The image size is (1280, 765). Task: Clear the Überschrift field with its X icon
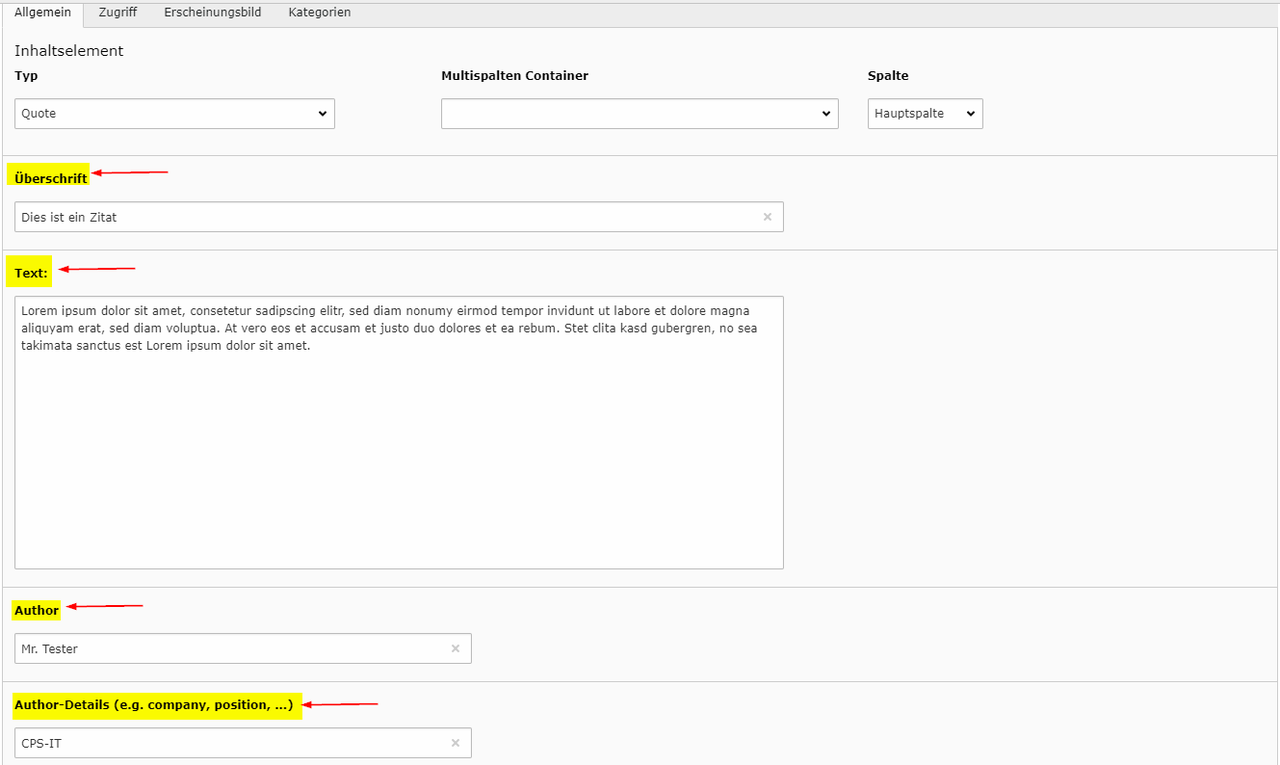(767, 217)
